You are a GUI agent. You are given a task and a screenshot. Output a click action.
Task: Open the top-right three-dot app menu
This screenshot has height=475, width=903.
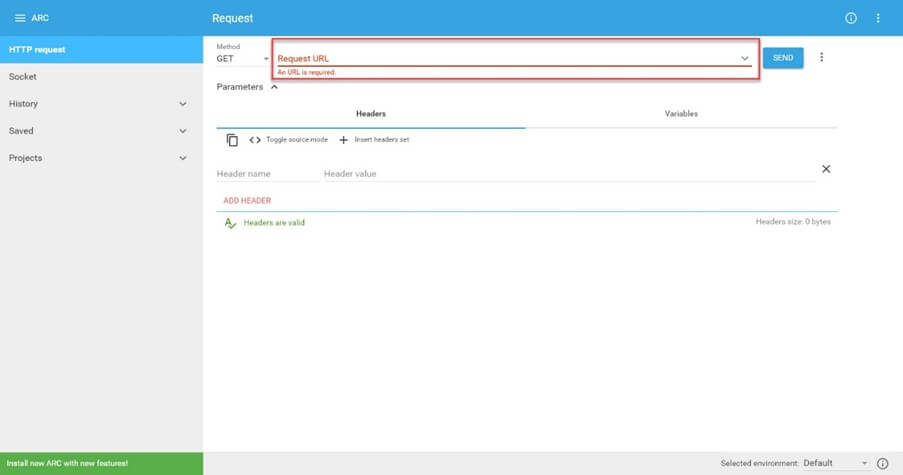878,18
